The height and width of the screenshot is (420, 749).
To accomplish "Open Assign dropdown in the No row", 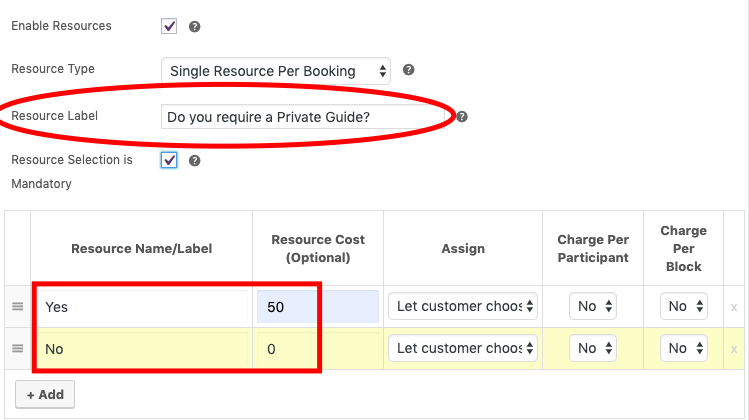I will (464, 348).
